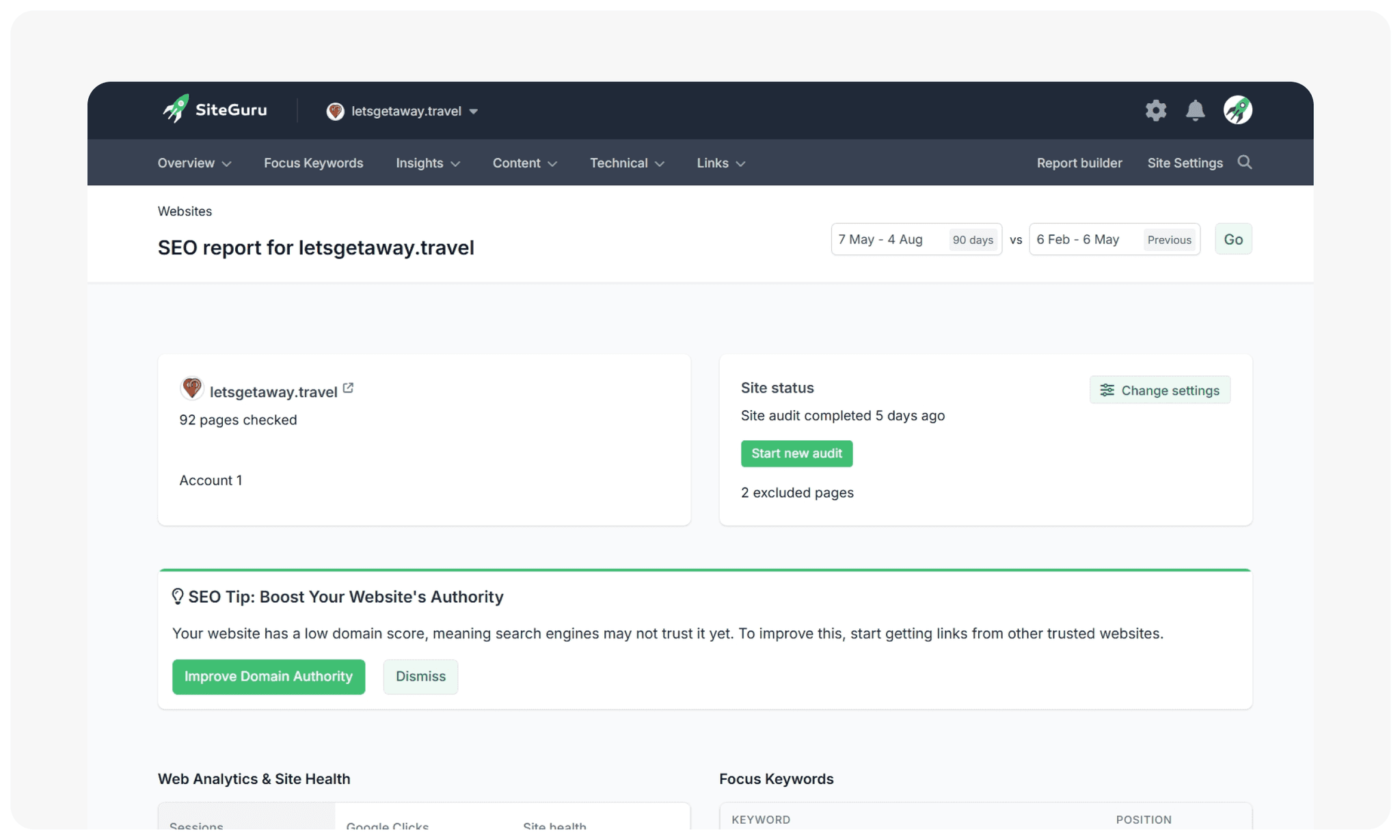Open the notifications bell

coord(1195,110)
